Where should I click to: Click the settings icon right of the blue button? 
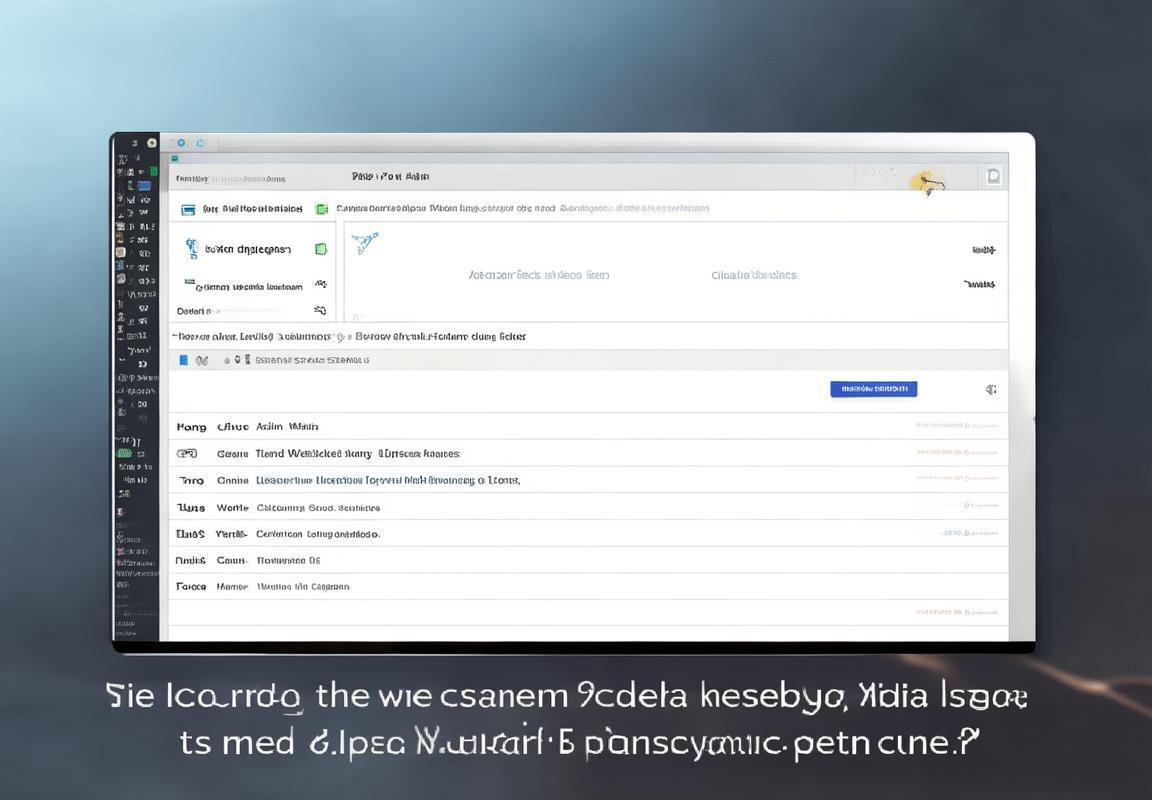(x=990, y=389)
